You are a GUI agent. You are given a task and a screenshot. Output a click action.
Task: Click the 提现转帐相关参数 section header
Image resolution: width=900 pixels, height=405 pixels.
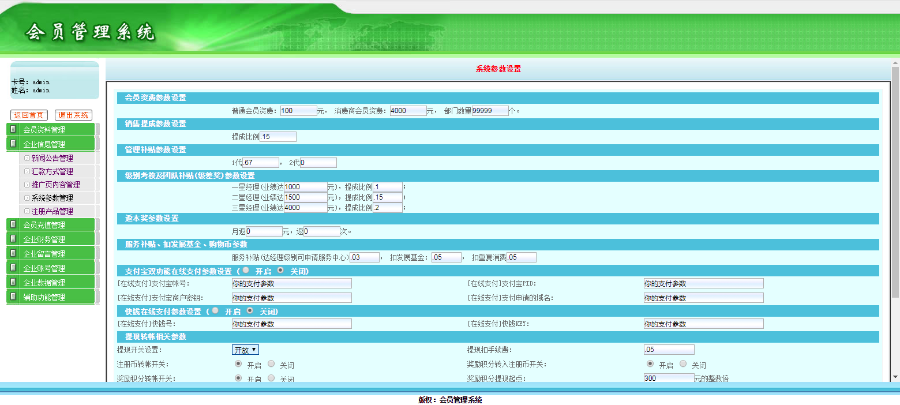point(498,336)
